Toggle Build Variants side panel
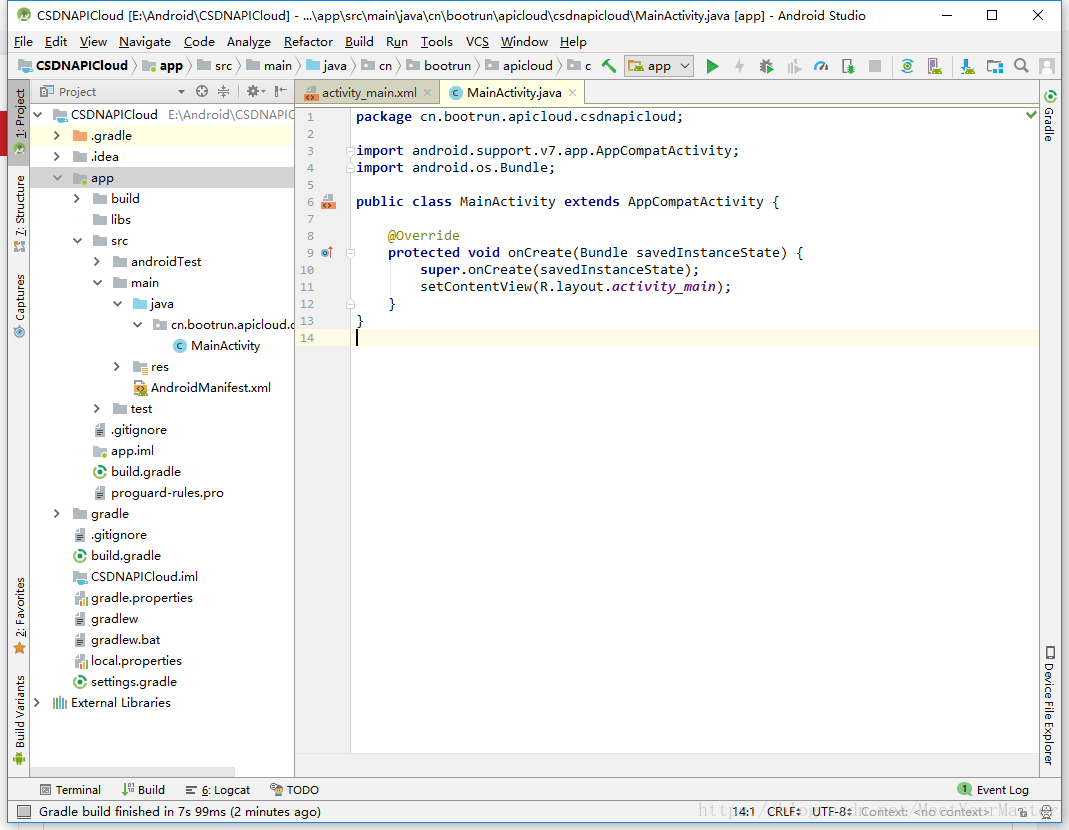The height and width of the screenshot is (830, 1069). [x=19, y=721]
